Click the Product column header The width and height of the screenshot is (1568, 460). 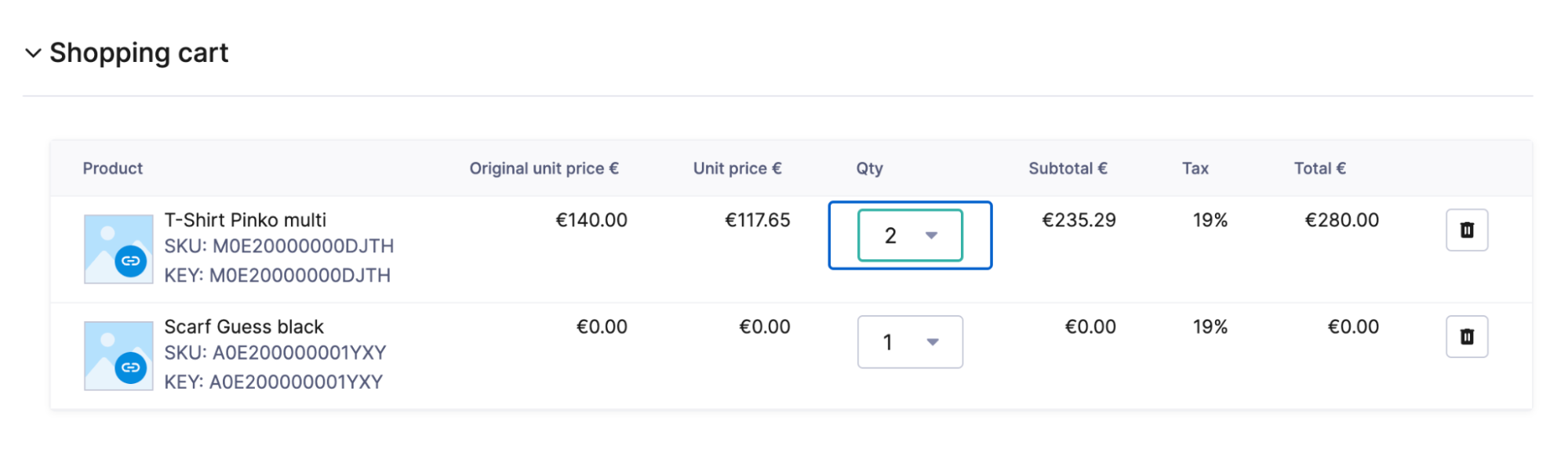(113, 168)
